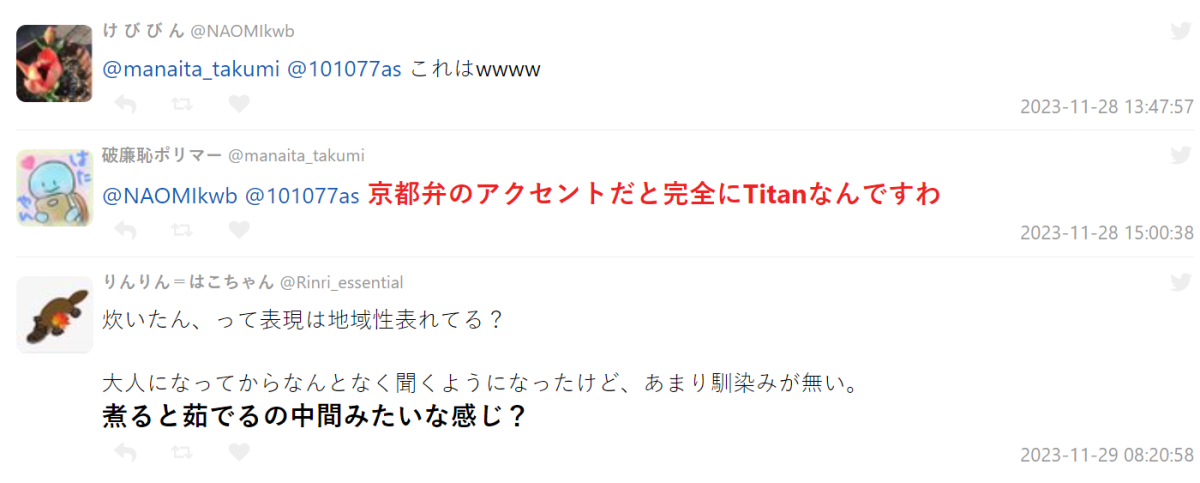
Task: Open Twitter bird icon on 破廉恥ポリマー's tweet
Action: [x=1181, y=155]
